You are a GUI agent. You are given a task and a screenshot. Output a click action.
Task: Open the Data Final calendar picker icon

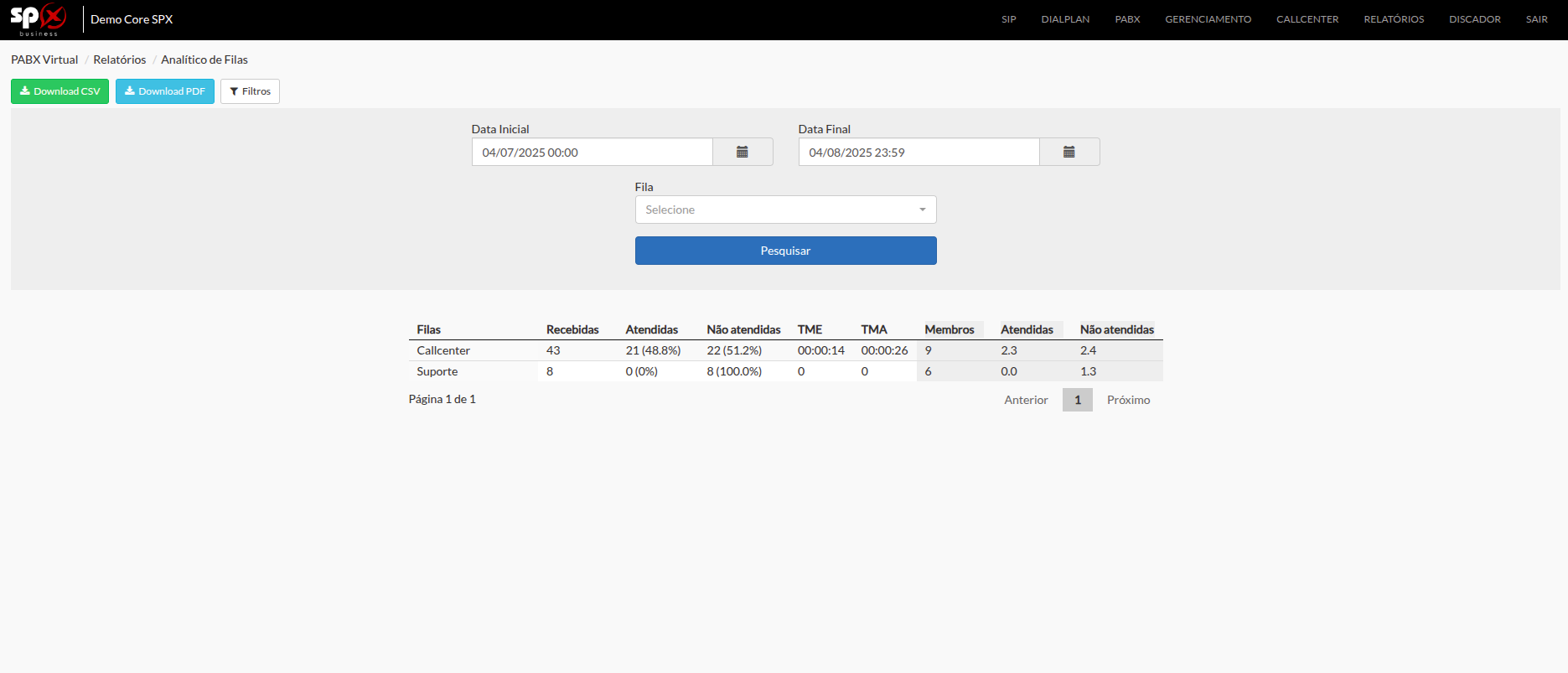coord(1069,152)
